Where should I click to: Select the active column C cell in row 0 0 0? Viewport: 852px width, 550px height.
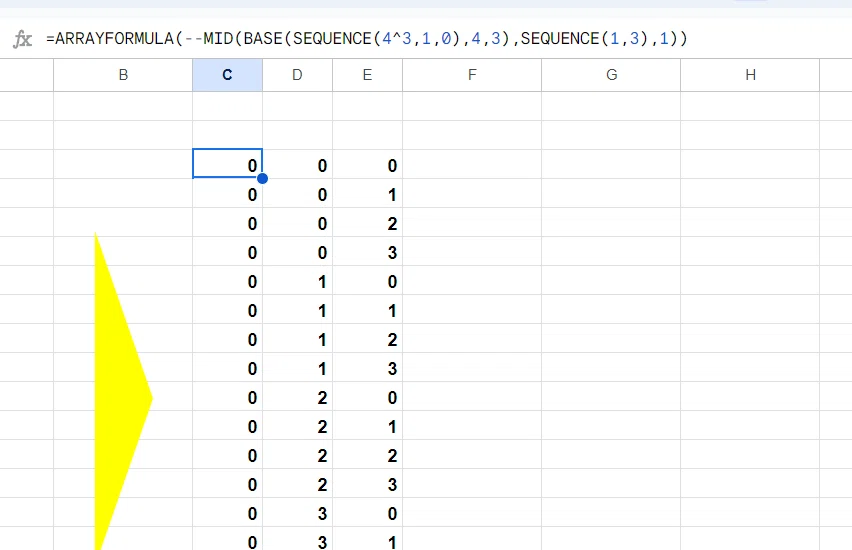pos(228,164)
